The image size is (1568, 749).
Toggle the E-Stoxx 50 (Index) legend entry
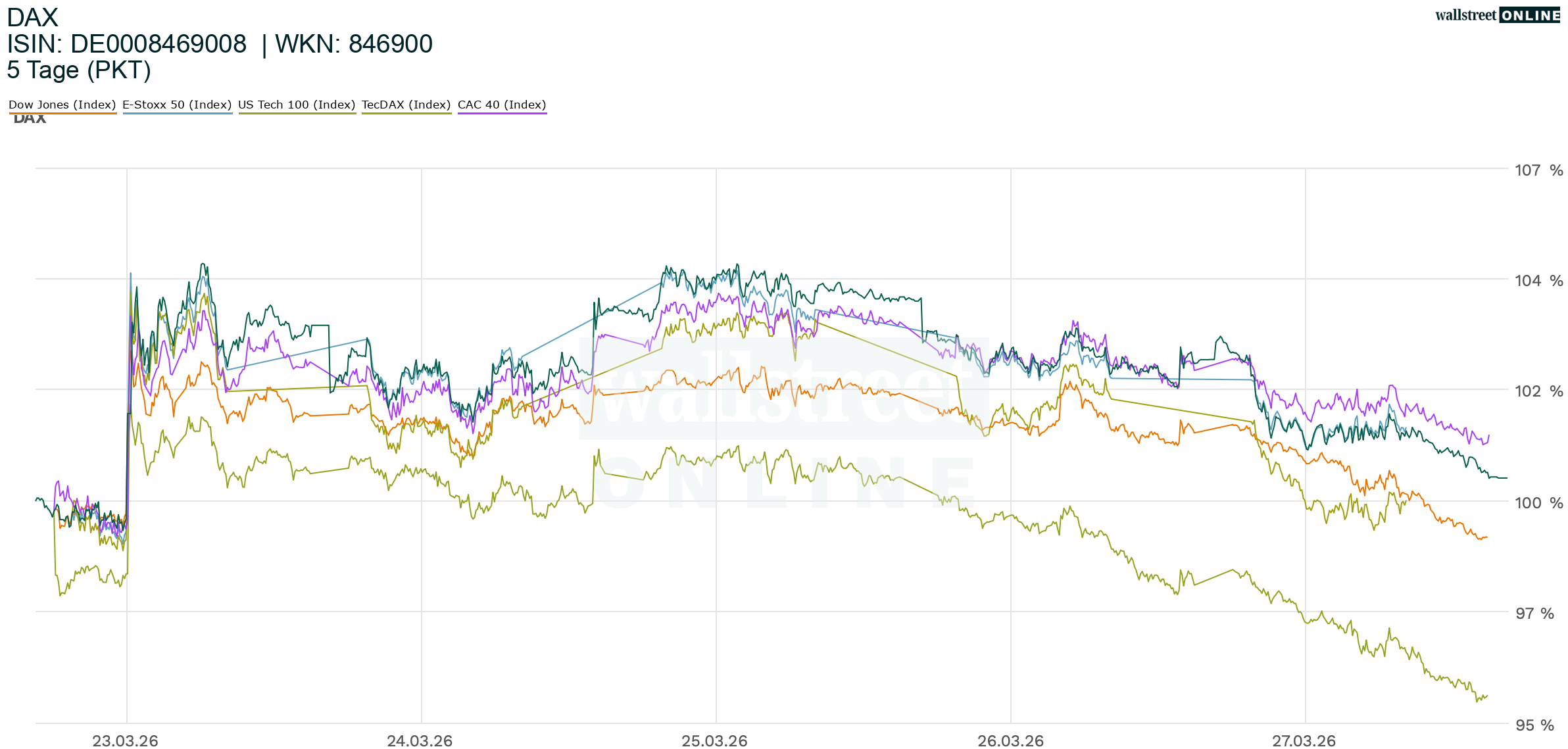[x=177, y=105]
